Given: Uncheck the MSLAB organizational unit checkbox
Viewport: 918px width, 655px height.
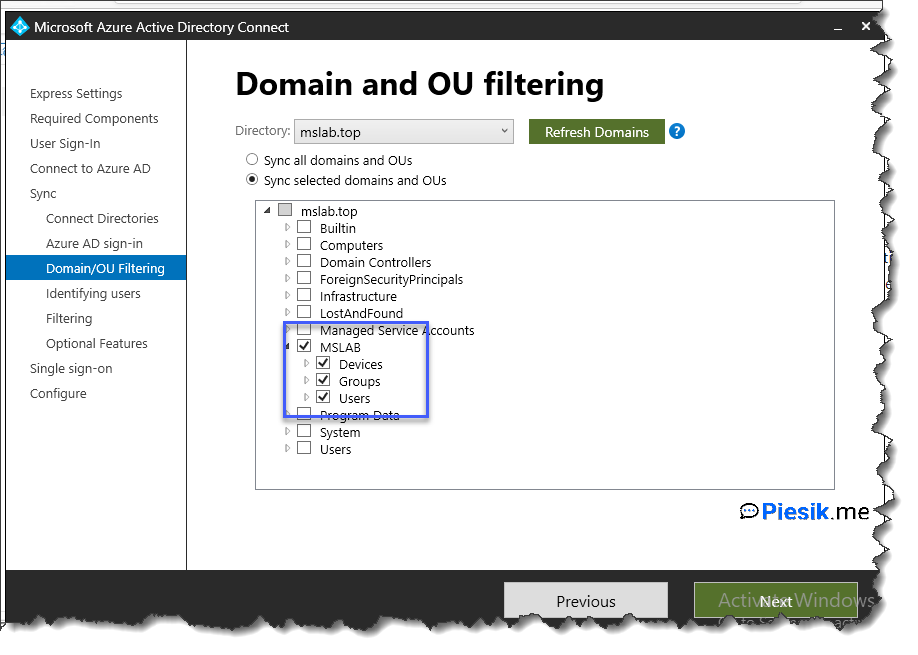Looking at the screenshot, I should 304,347.
